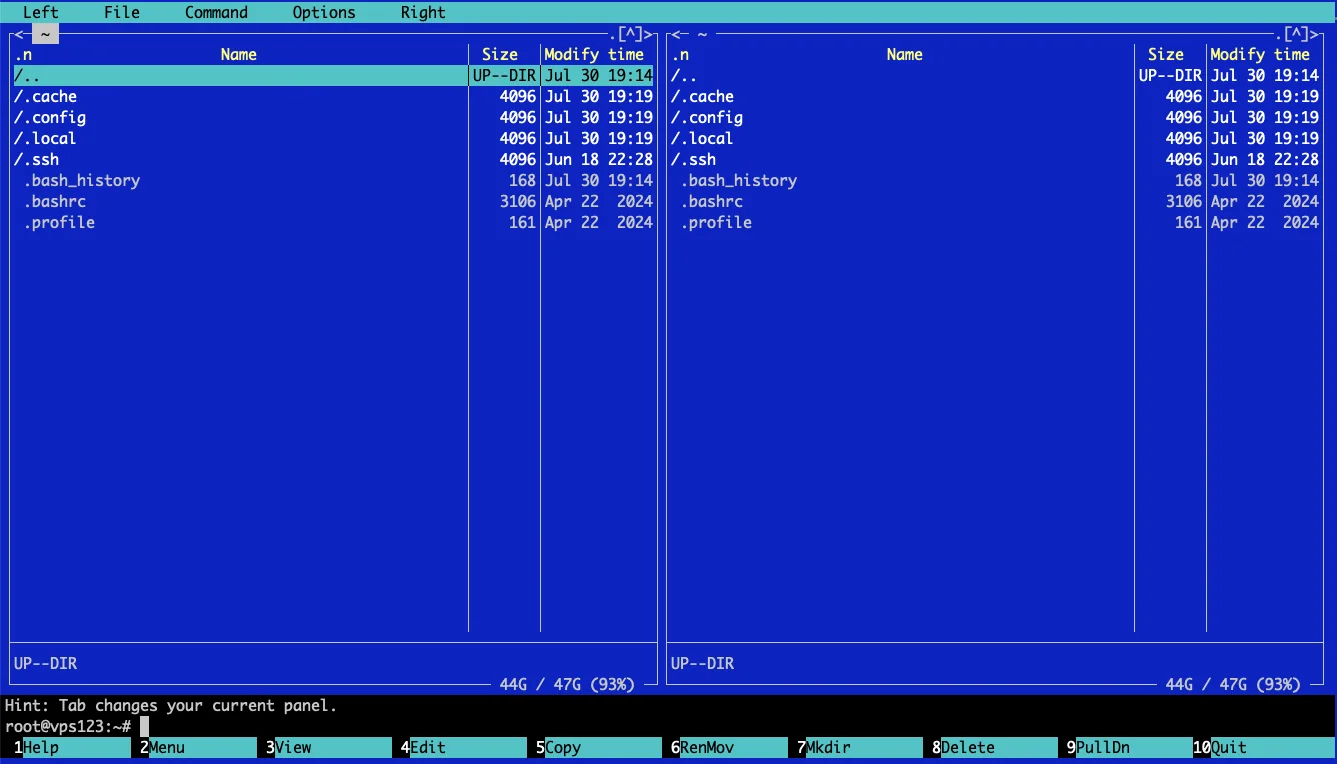Screen dimensions: 1337x764
Task: Open the left panel's [^] directory history list
Action: pos(630,34)
